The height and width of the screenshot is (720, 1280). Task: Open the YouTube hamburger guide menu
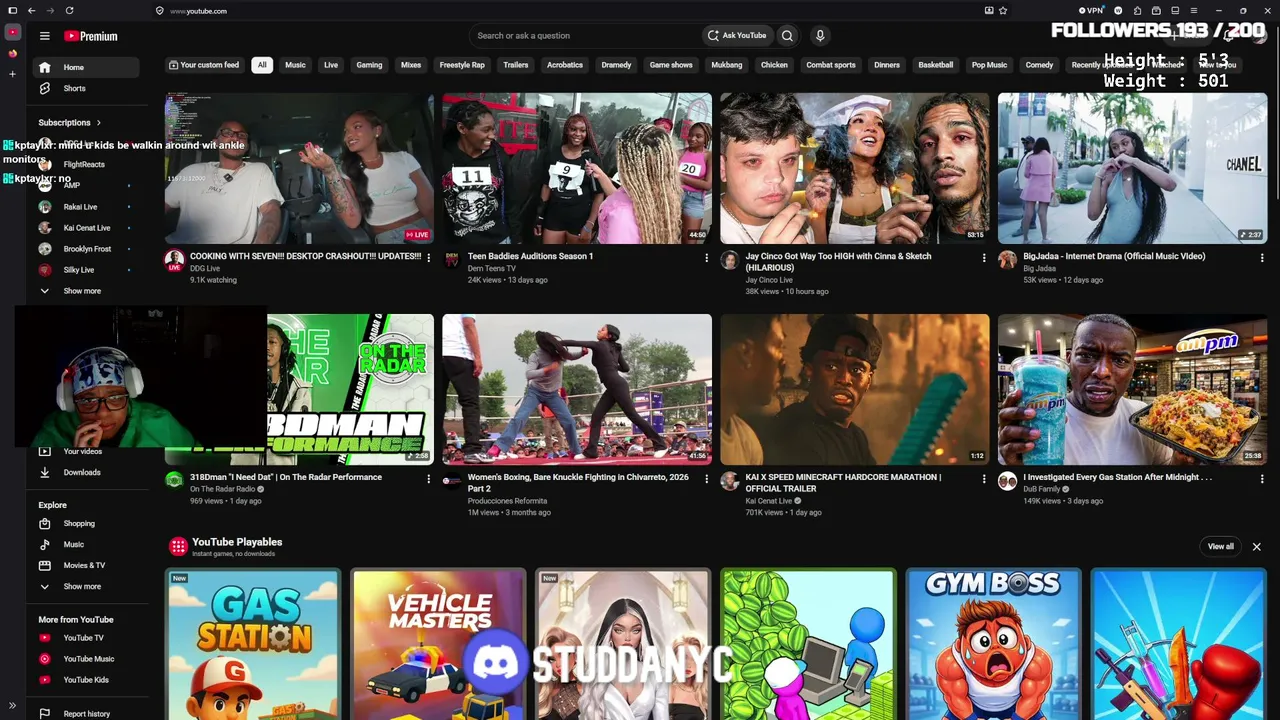(x=44, y=36)
